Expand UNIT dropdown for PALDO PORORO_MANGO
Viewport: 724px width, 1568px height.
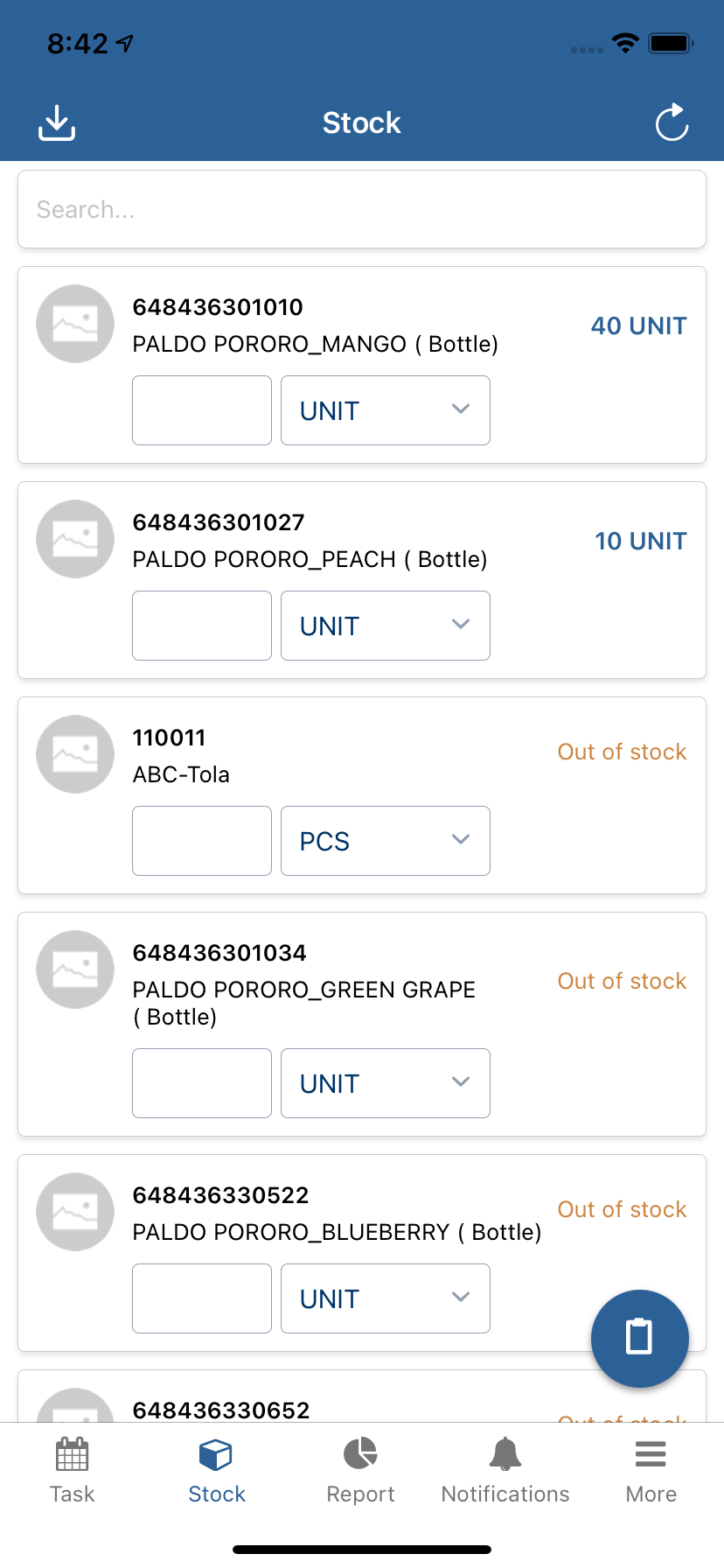385,410
